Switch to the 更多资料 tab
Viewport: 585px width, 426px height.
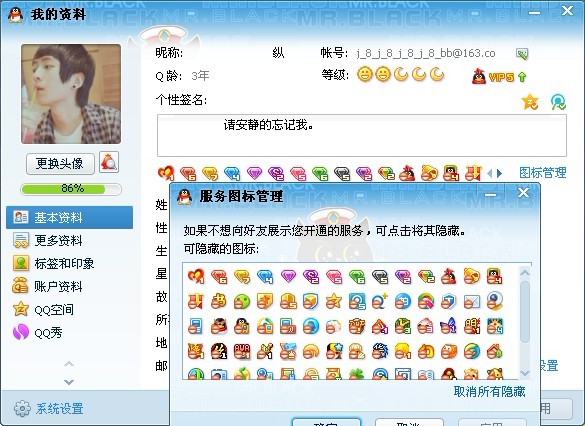tap(69, 241)
